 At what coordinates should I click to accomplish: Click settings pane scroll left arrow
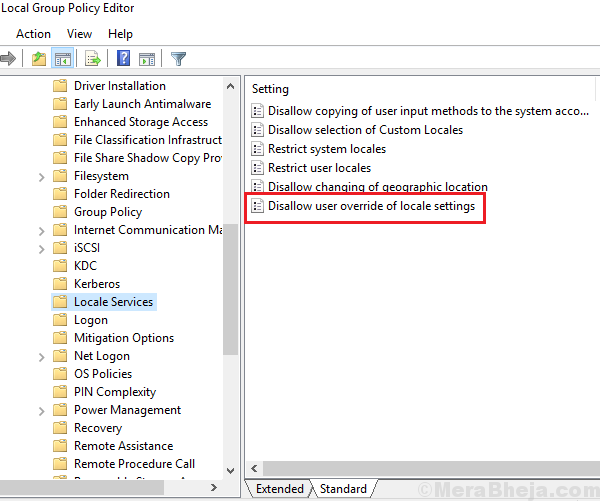point(254,468)
